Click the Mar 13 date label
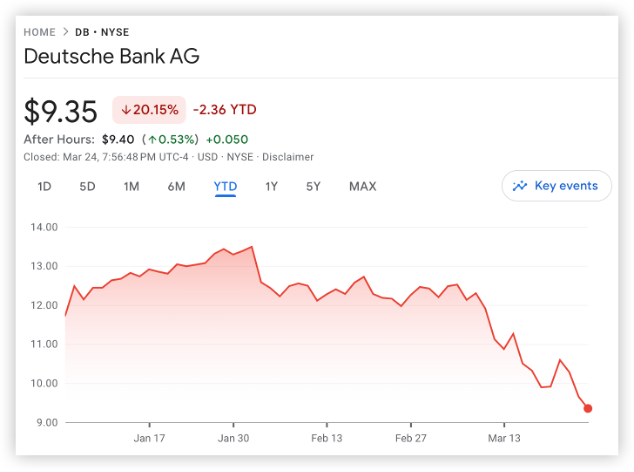634x472 pixels. 504,438
